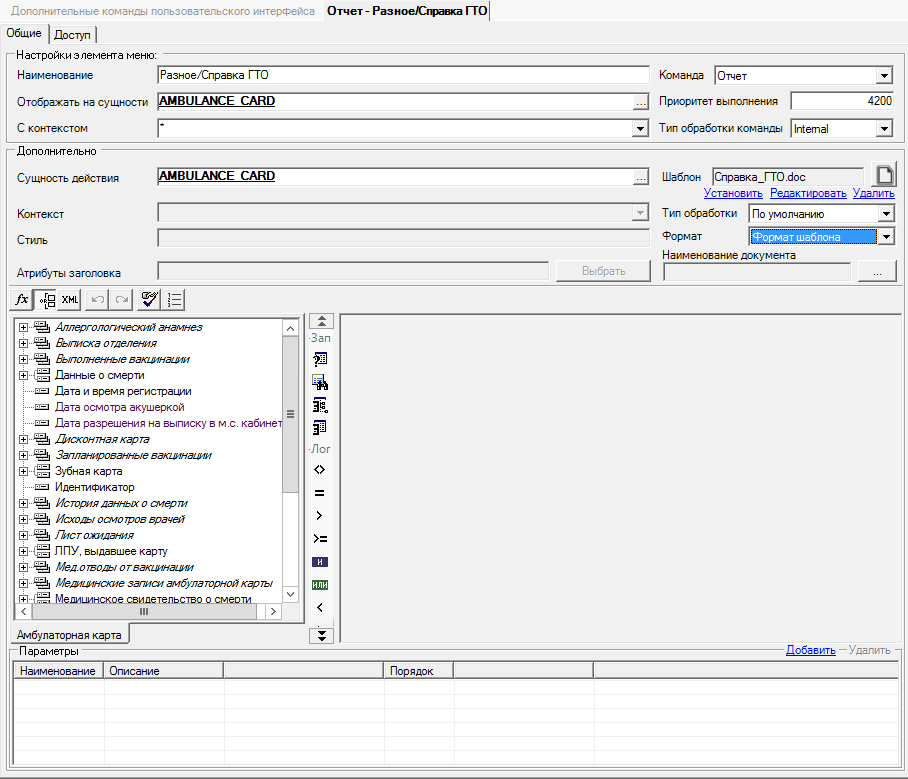Open the С контекстом dropdown
This screenshot has width=908, height=779.
(640, 129)
